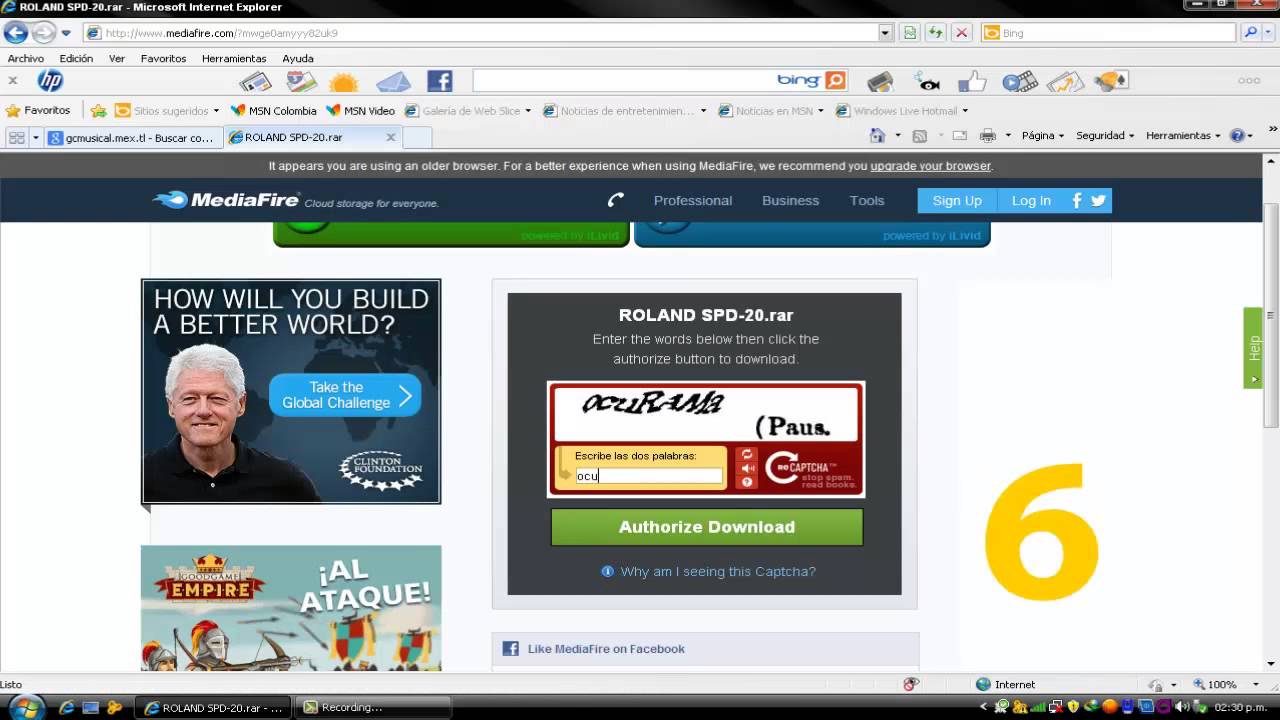
Task: Open the maps icon in HP toolbar
Action: [301, 82]
